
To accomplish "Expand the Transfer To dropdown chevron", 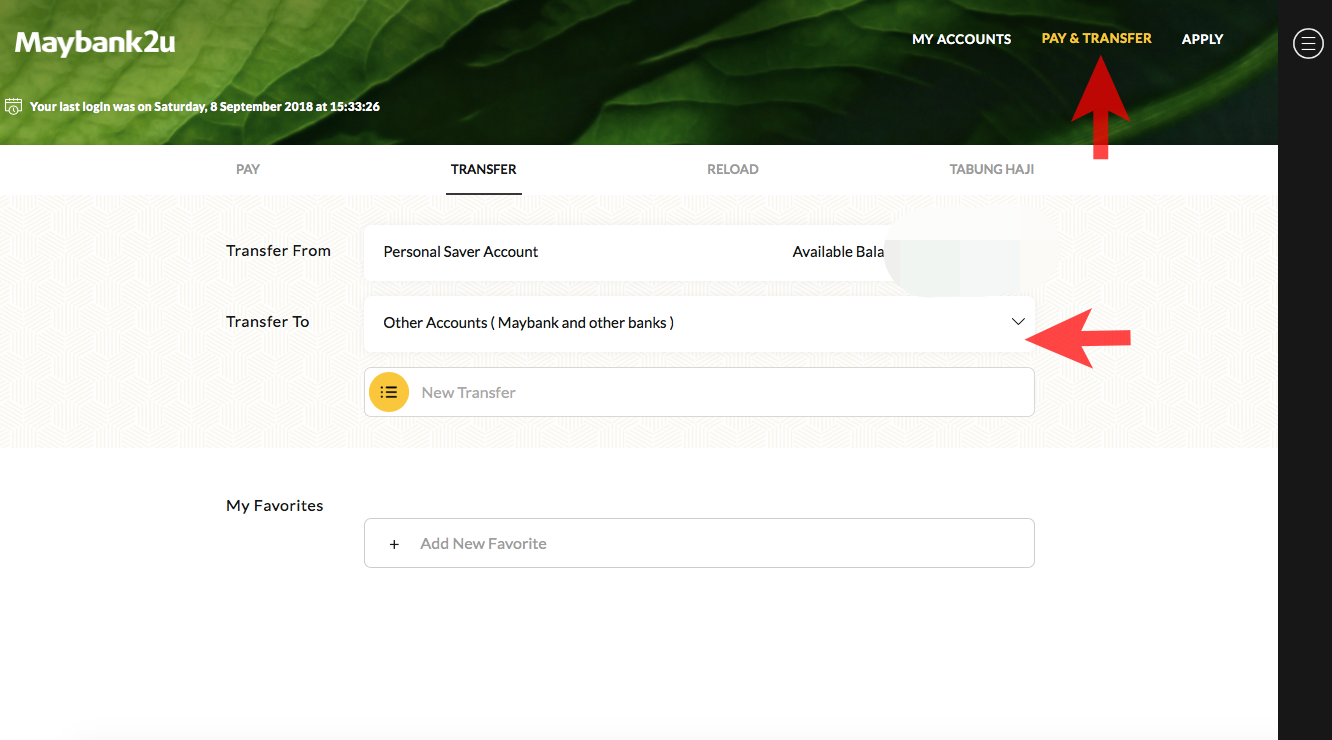I will tap(1018, 322).
